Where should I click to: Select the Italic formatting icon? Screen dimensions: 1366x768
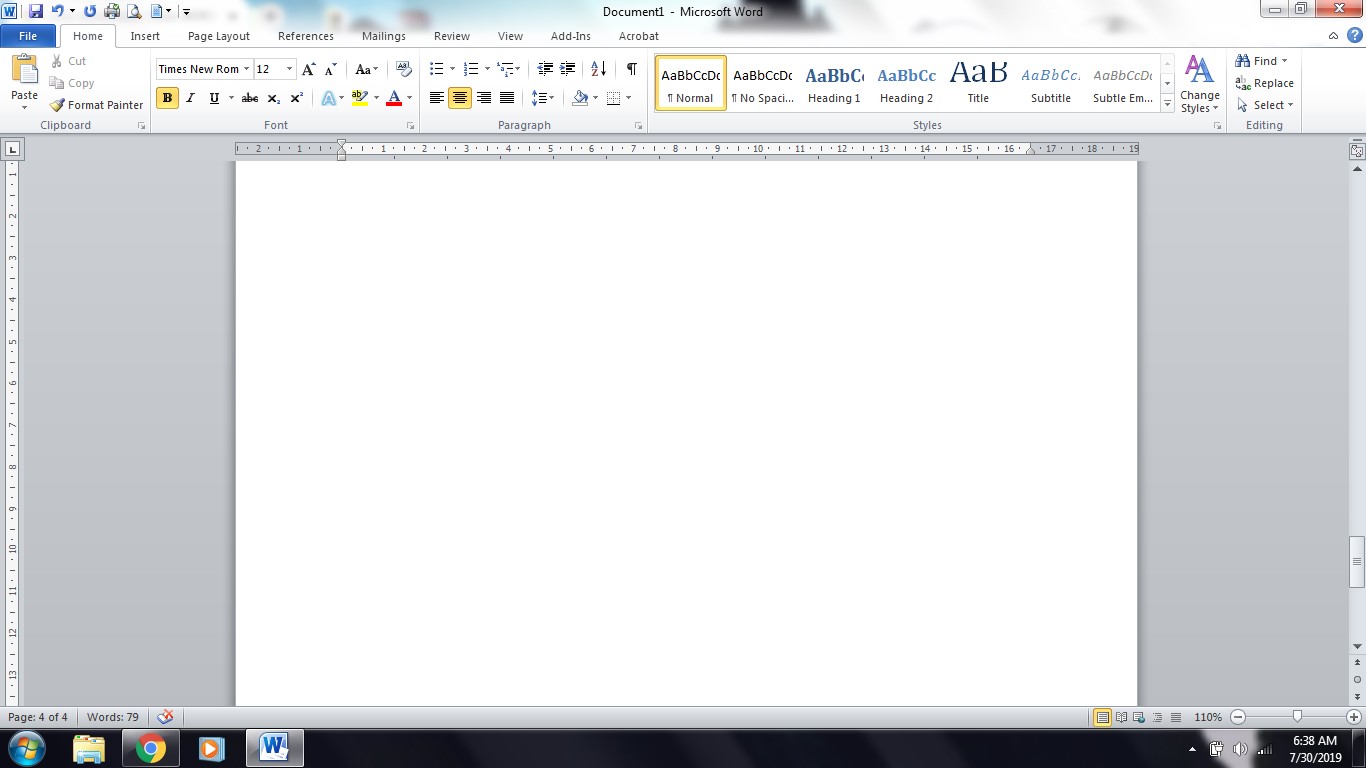coord(190,98)
